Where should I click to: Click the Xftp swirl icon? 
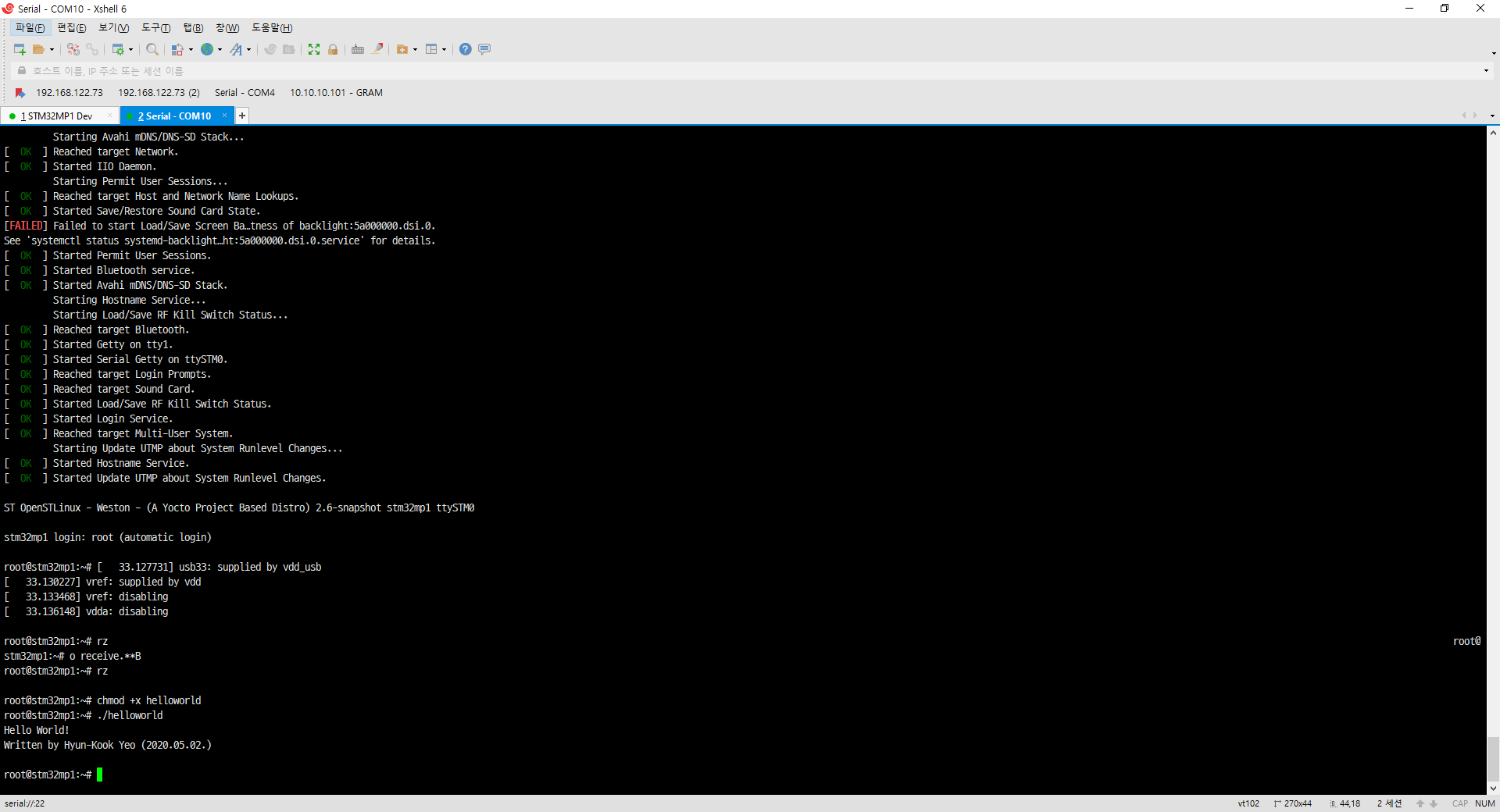(x=270, y=49)
